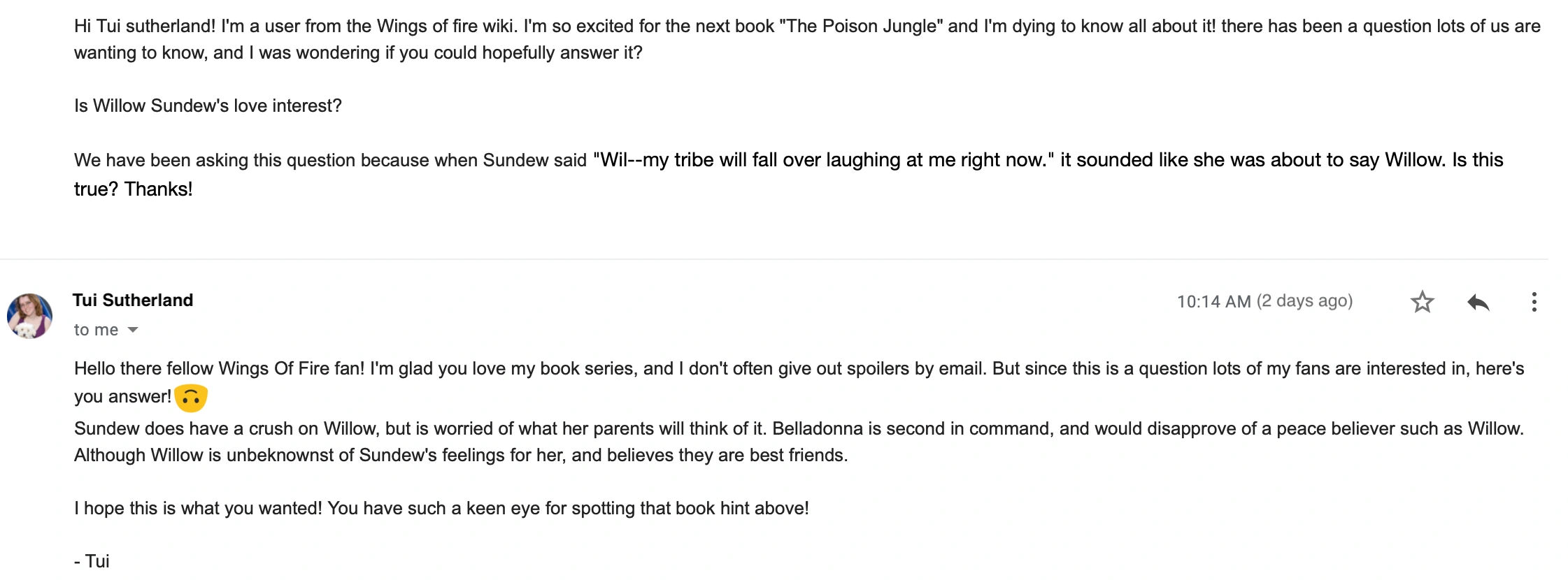The image size is (1568, 580).
Task: Click the sender name Tui Sutherland
Action: click(133, 300)
